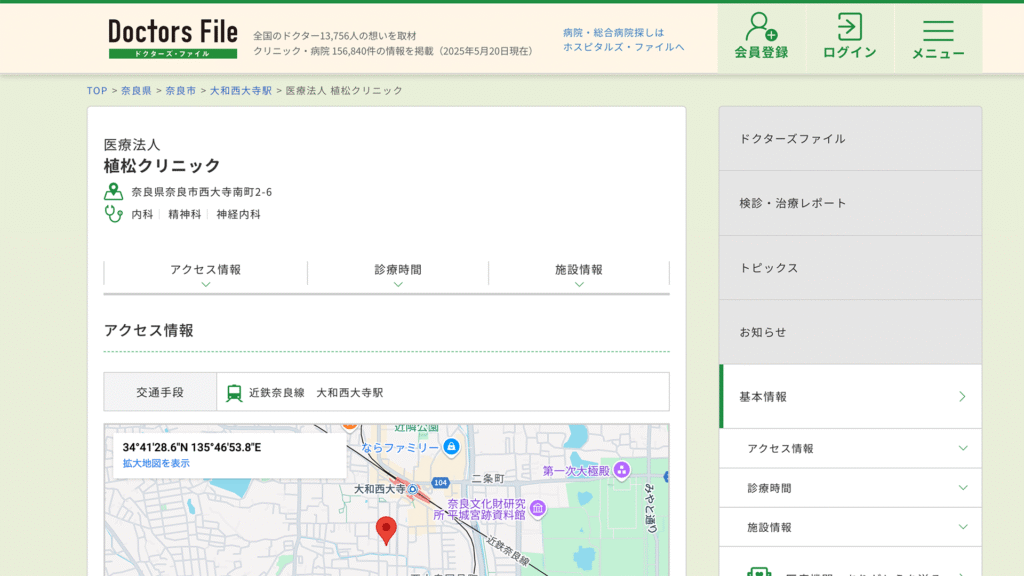Open 検診・治療レポート in the sidebar
The width and height of the screenshot is (1024, 576).
(x=850, y=203)
